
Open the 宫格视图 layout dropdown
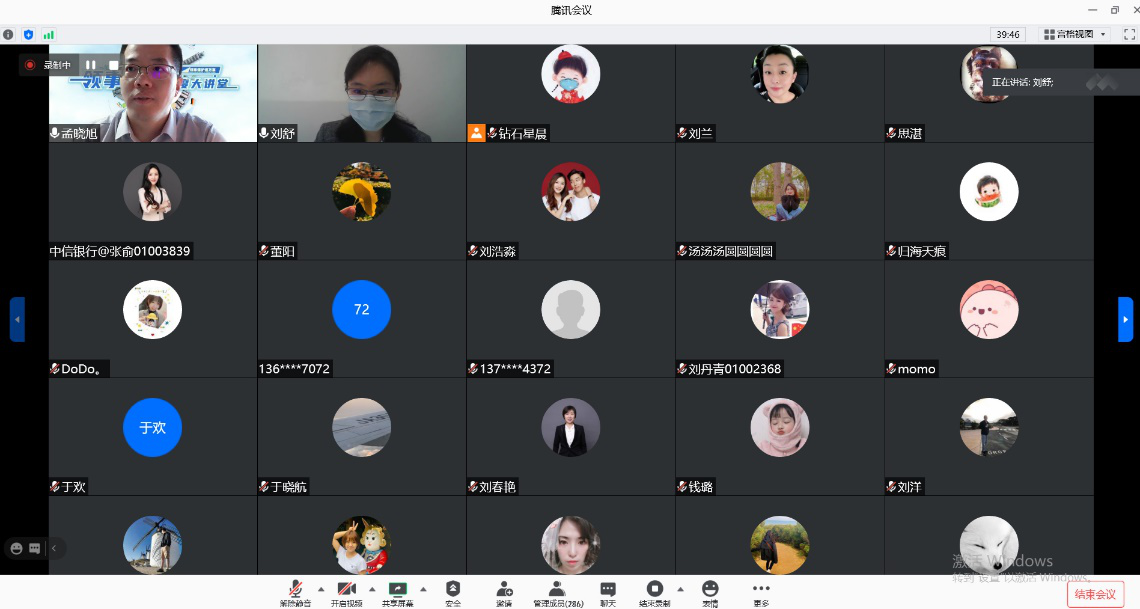click(x=1075, y=34)
